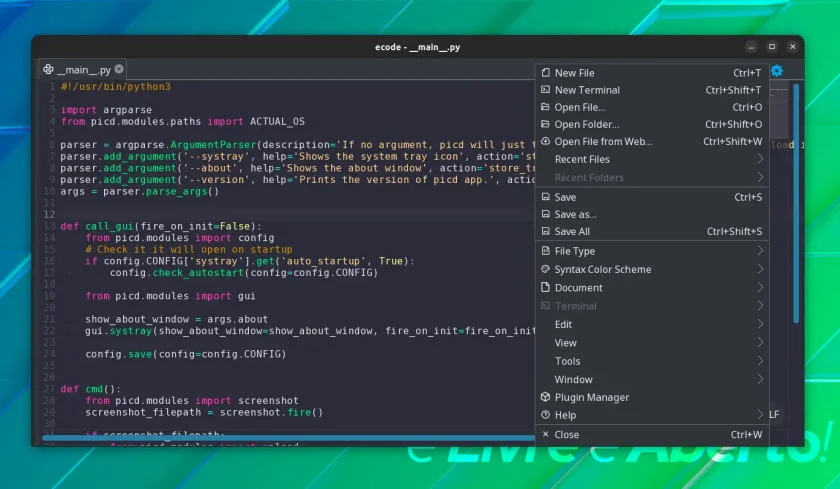Click line number 13 in gutter
This screenshot has height=489, width=840.
[x=49, y=225]
